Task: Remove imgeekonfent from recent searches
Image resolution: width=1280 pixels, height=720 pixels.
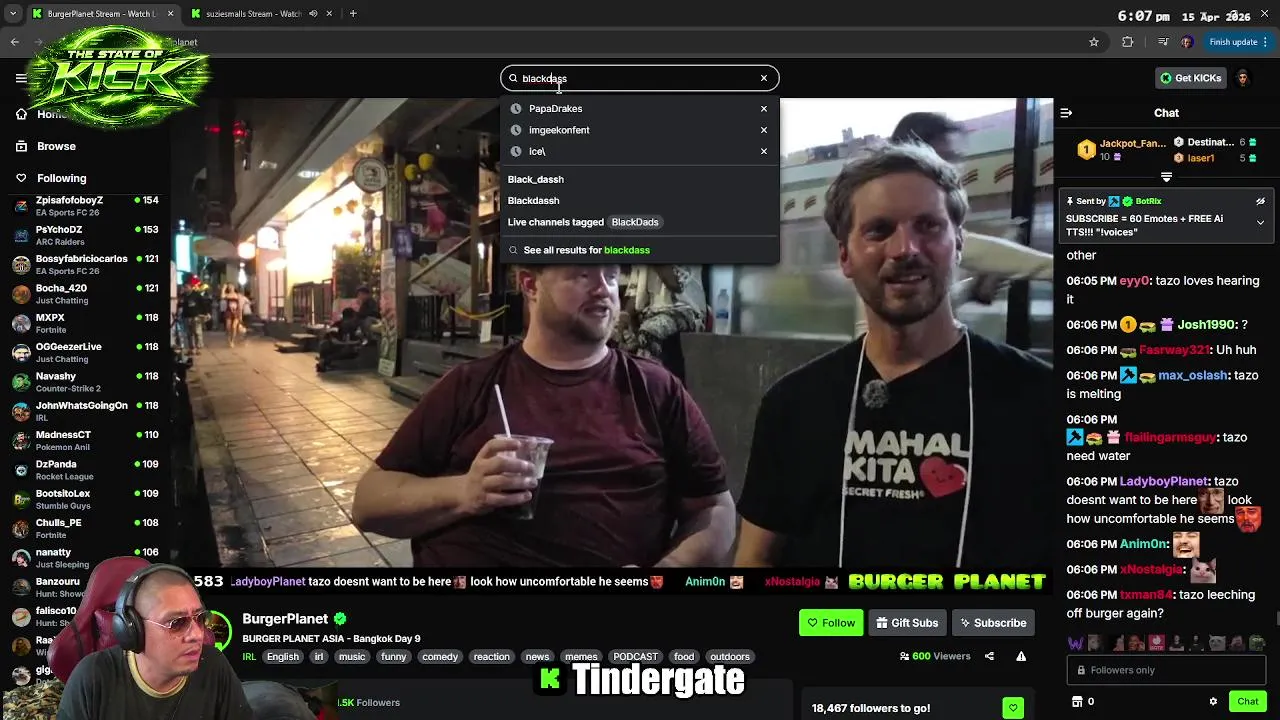Action: pos(764,130)
